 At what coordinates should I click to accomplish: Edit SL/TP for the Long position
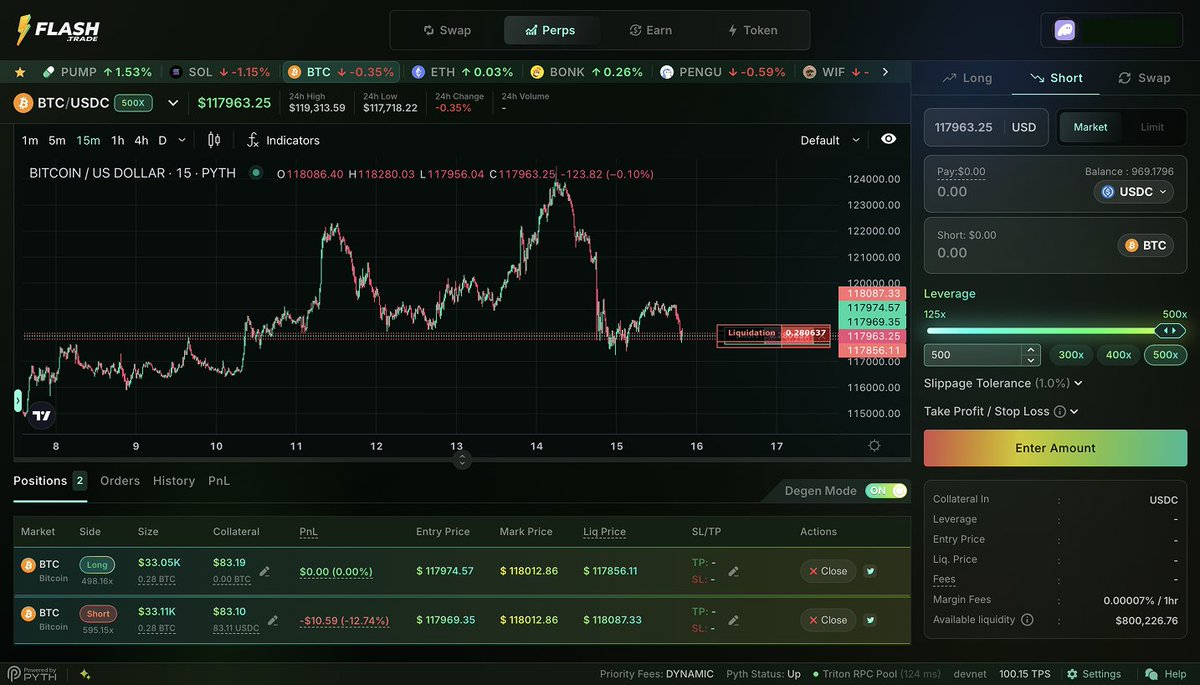click(734, 571)
